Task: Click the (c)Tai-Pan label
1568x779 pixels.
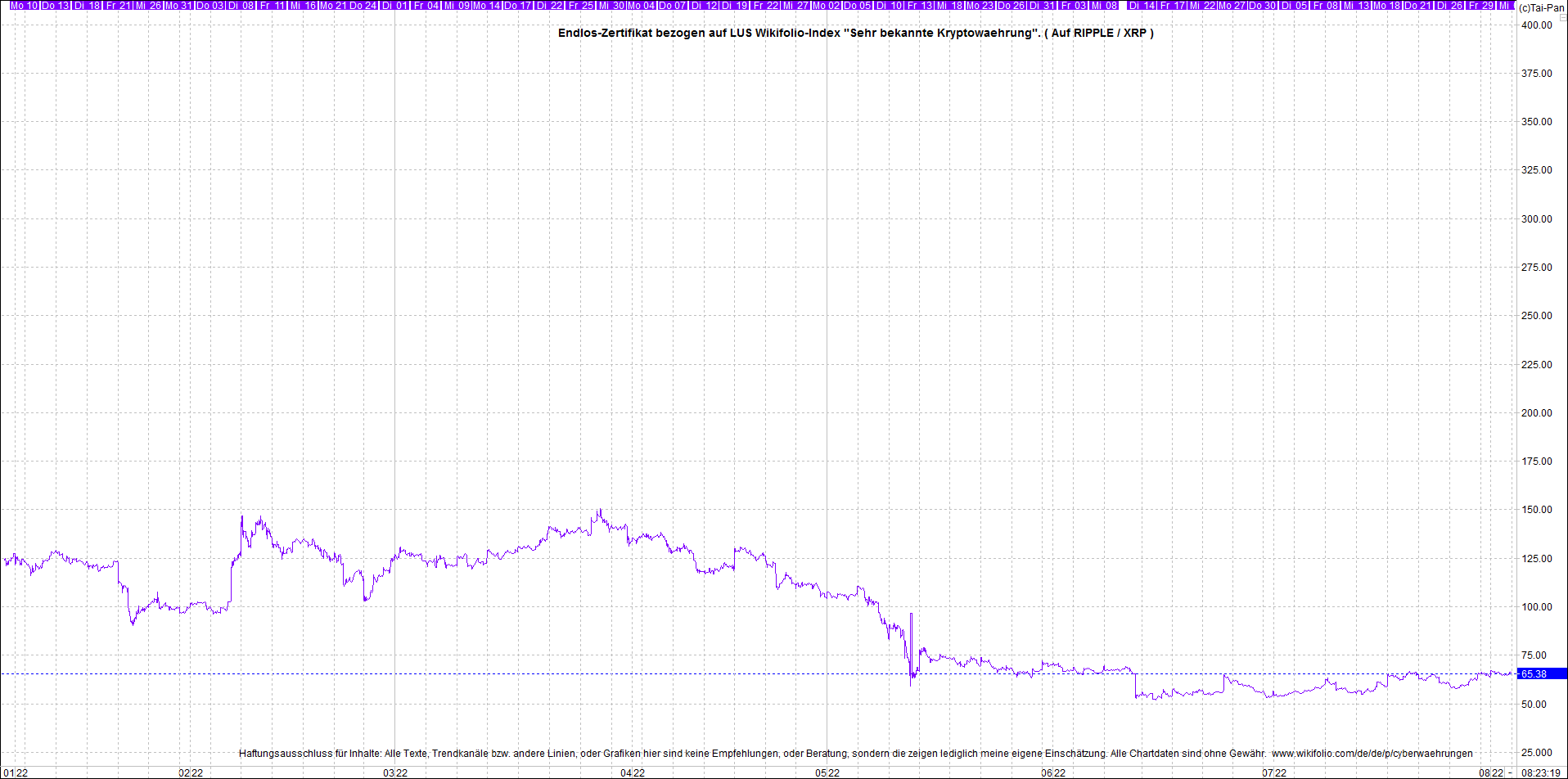Action: [1542, 7]
